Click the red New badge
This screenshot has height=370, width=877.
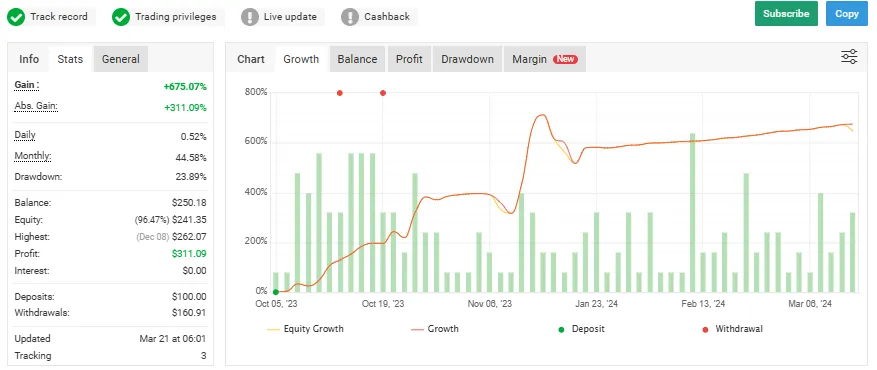(565, 59)
